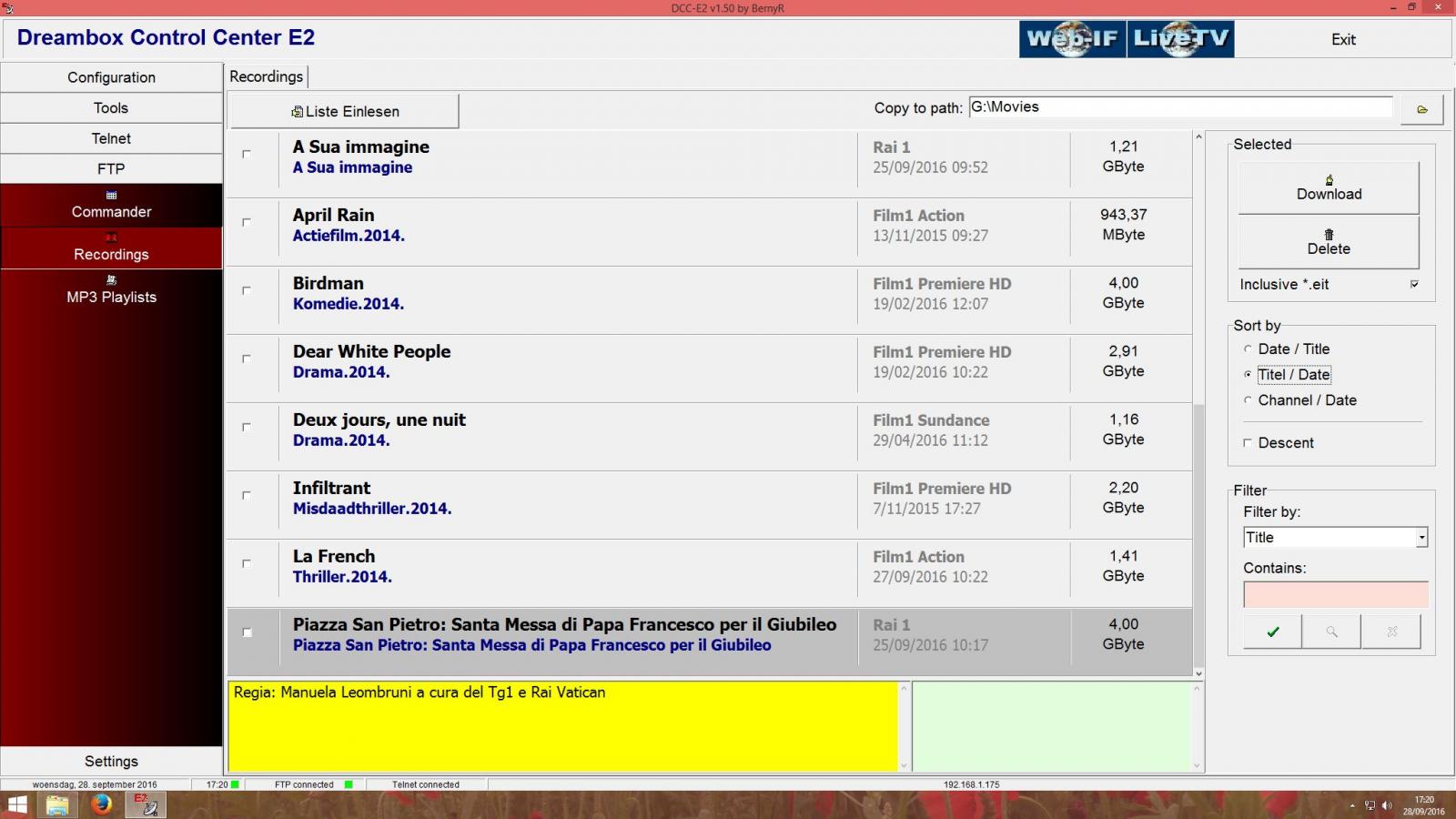Toggle Inclusive *.eit checkbox

[1414, 284]
